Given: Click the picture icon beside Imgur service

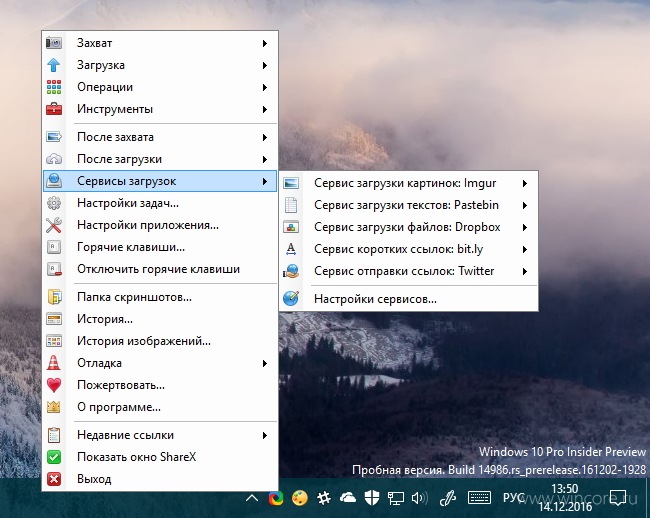Looking at the screenshot, I should coord(291,183).
